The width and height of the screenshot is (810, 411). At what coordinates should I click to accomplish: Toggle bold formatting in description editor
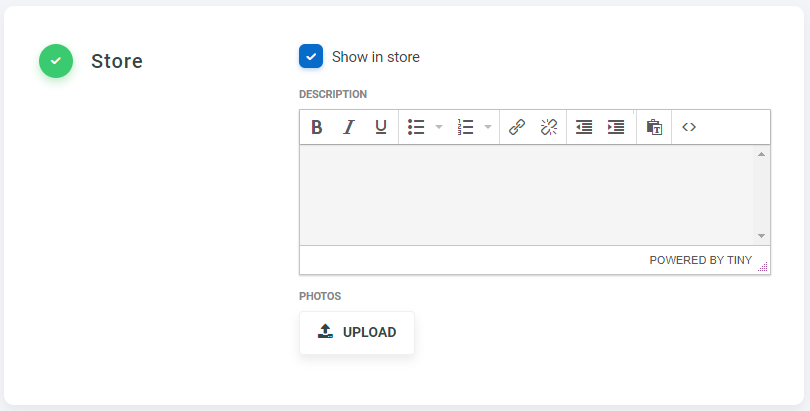[316, 127]
